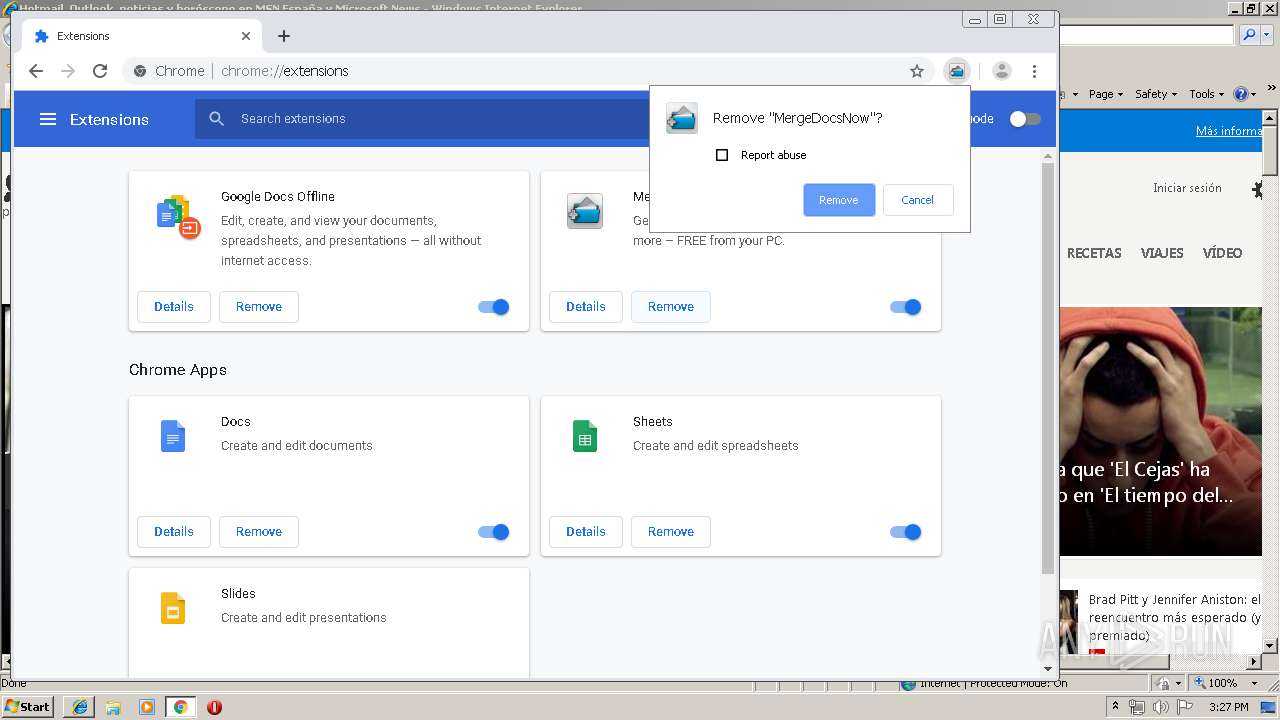Open Brad Pitt y Jennifer Aniston headline
The height and width of the screenshot is (720, 1280).
[1175, 617]
